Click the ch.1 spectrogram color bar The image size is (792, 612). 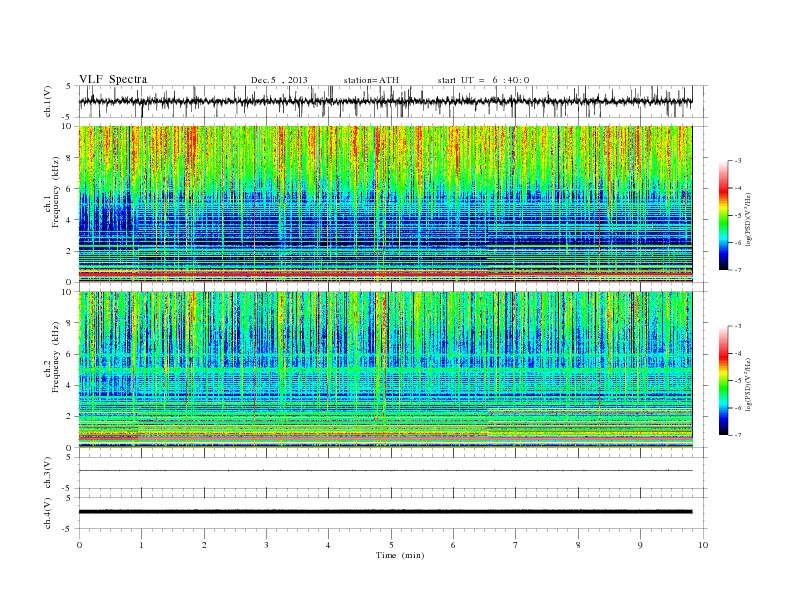pos(724,215)
